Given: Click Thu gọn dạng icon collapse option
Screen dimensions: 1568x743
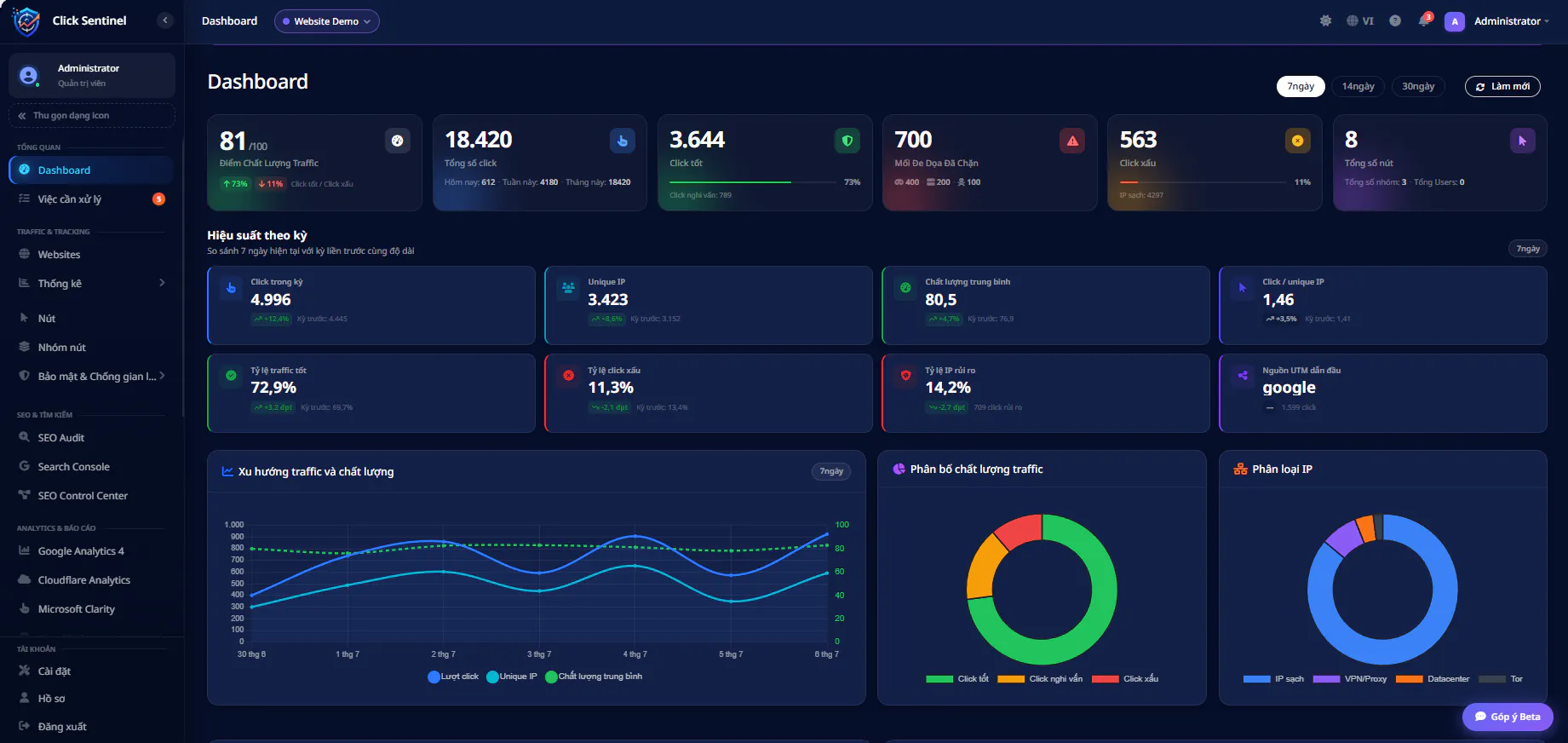Looking at the screenshot, I should (92, 115).
